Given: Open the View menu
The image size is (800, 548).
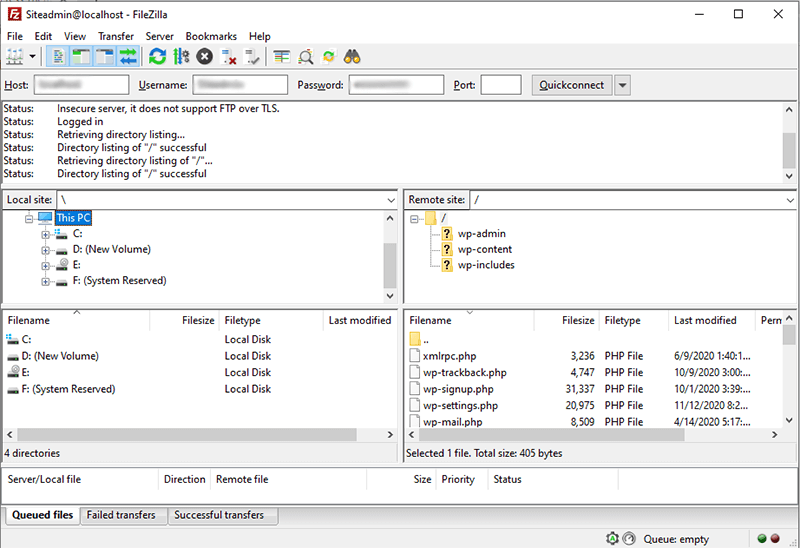Looking at the screenshot, I should click(x=75, y=36).
